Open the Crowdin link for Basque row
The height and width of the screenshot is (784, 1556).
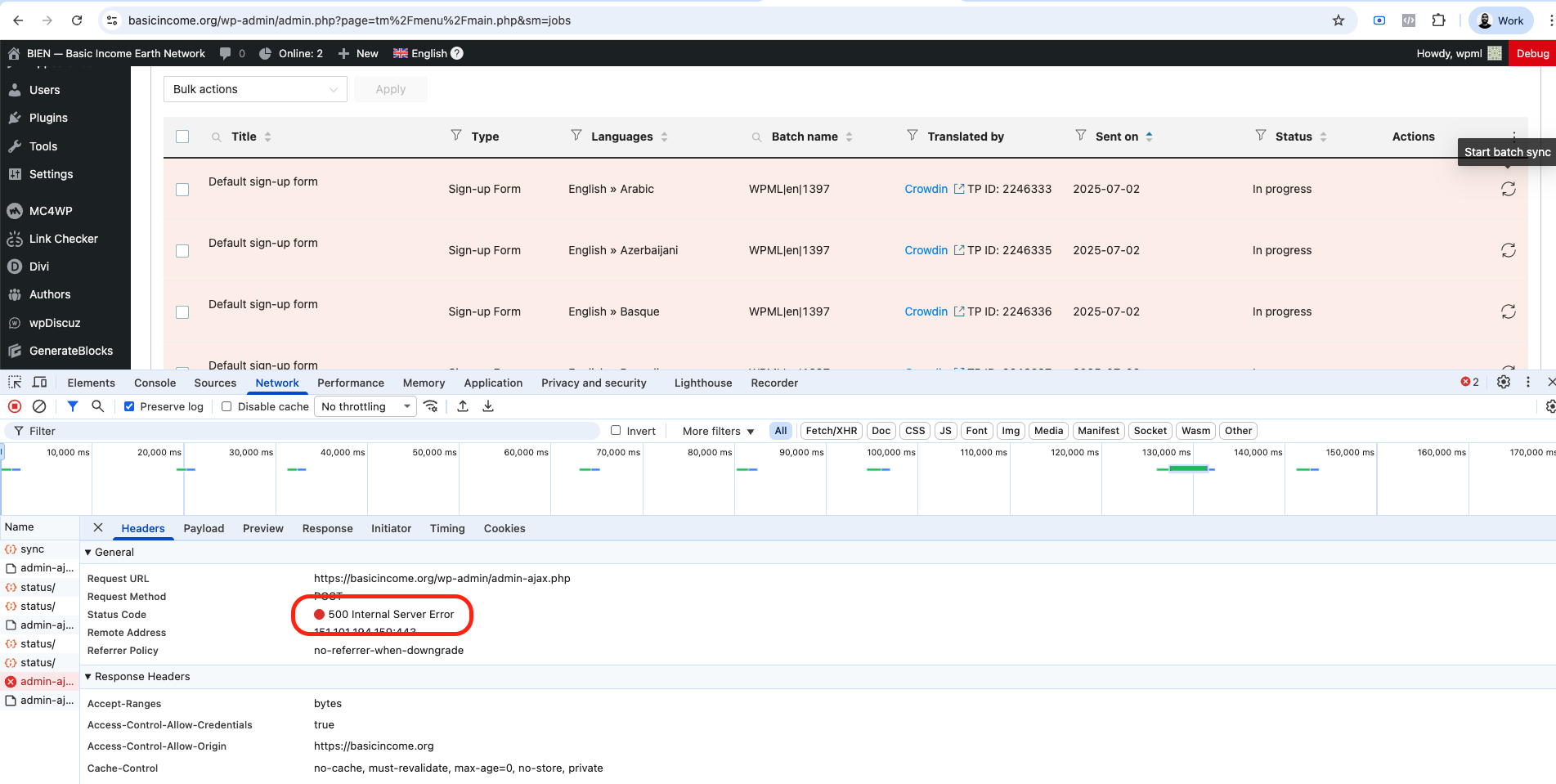coord(926,311)
